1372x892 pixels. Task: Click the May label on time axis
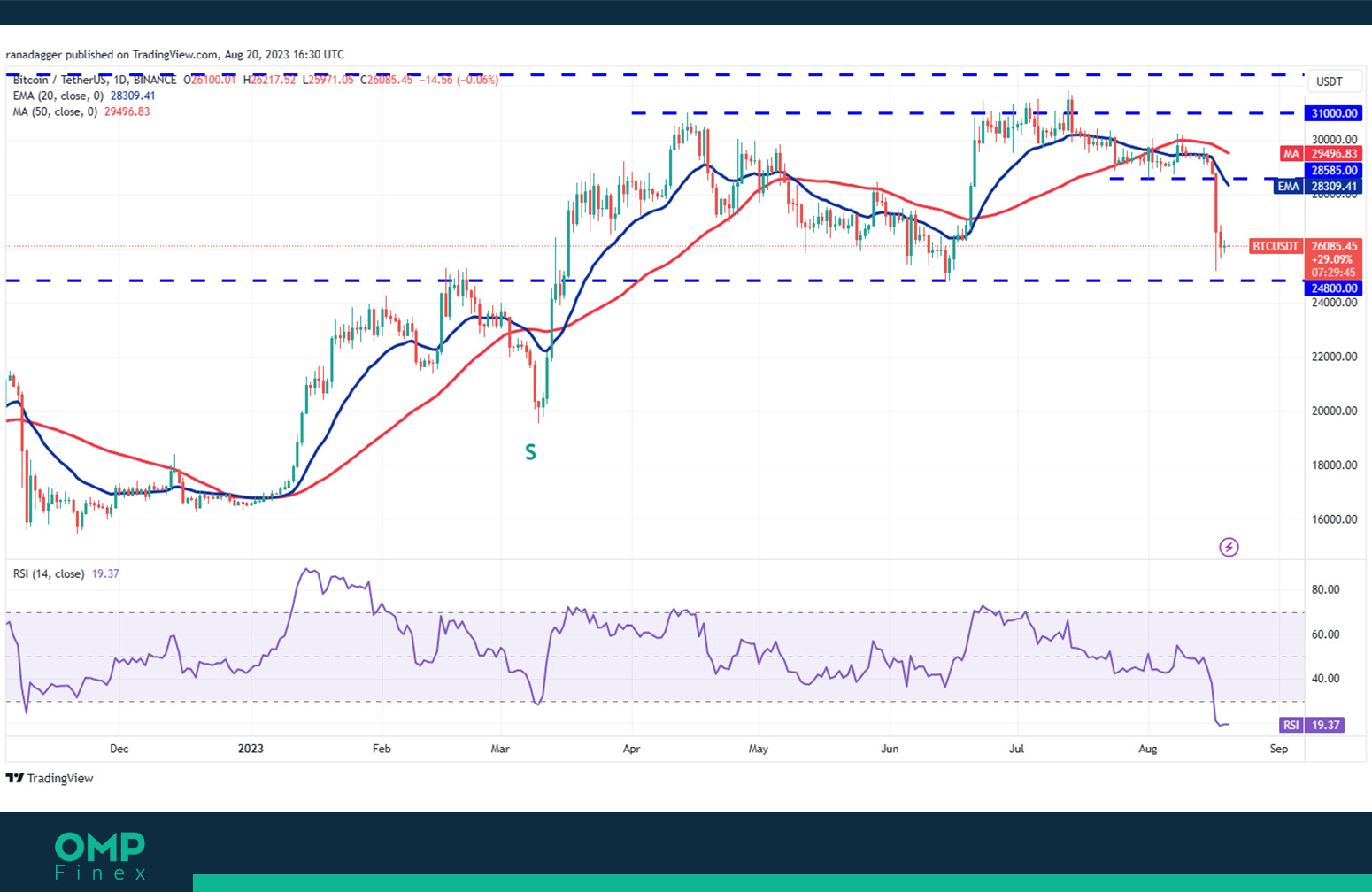click(759, 749)
